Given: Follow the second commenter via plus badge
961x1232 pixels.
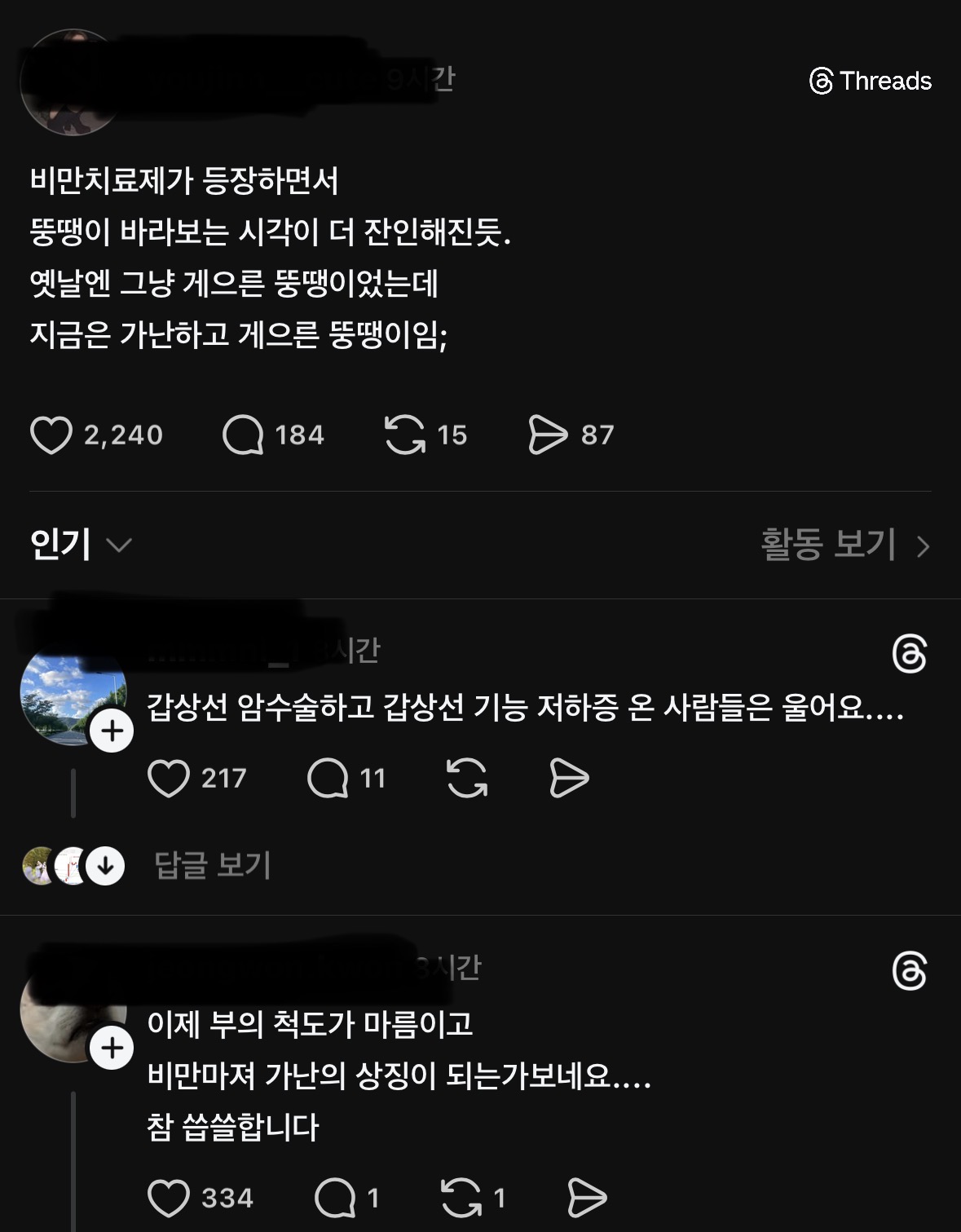Looking at the screenshot, I should [x=112, y=1048].
